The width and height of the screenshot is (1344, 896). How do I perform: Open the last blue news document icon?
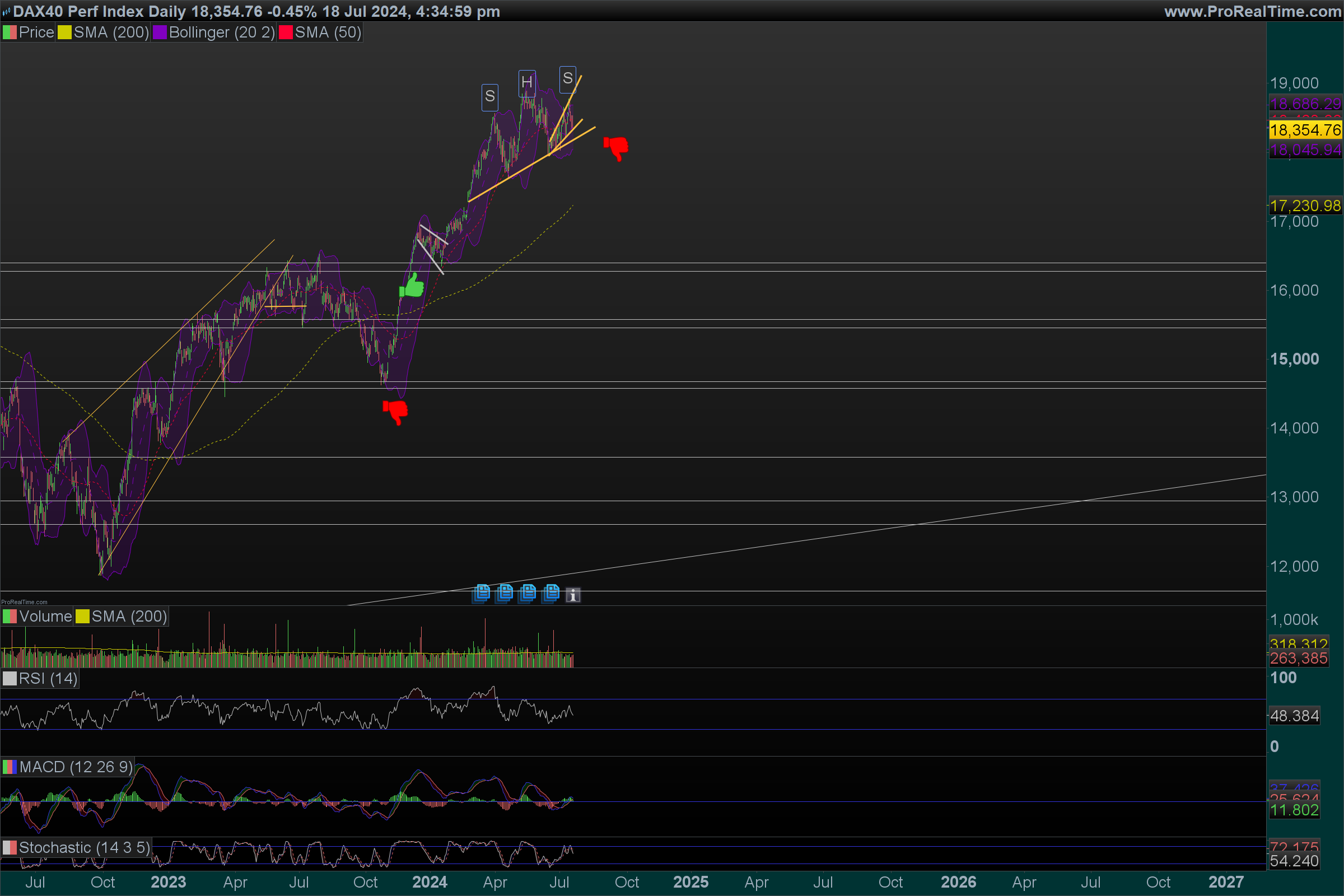(x=552, y=593)
